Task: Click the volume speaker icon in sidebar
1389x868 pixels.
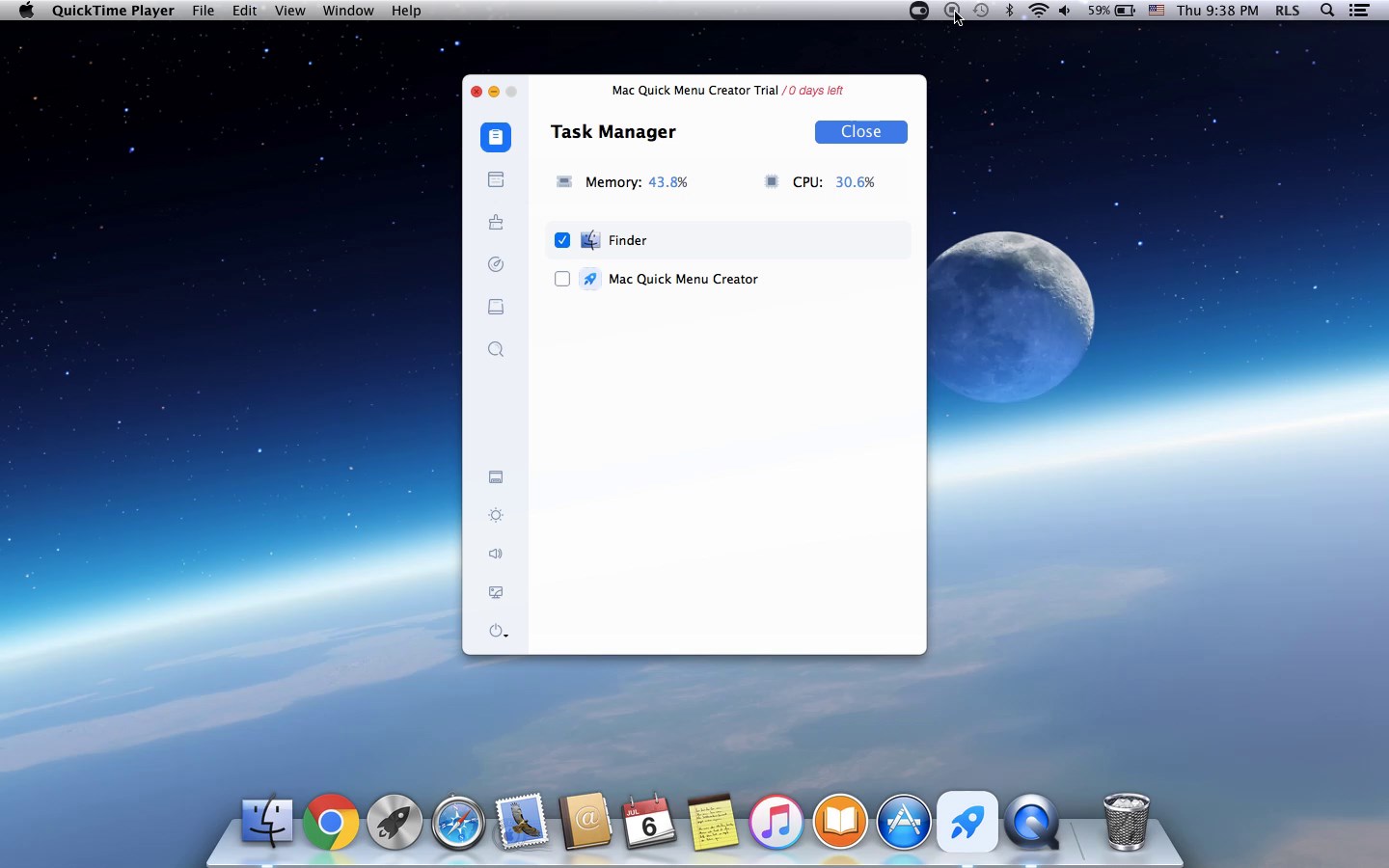Action: point(496,555)
